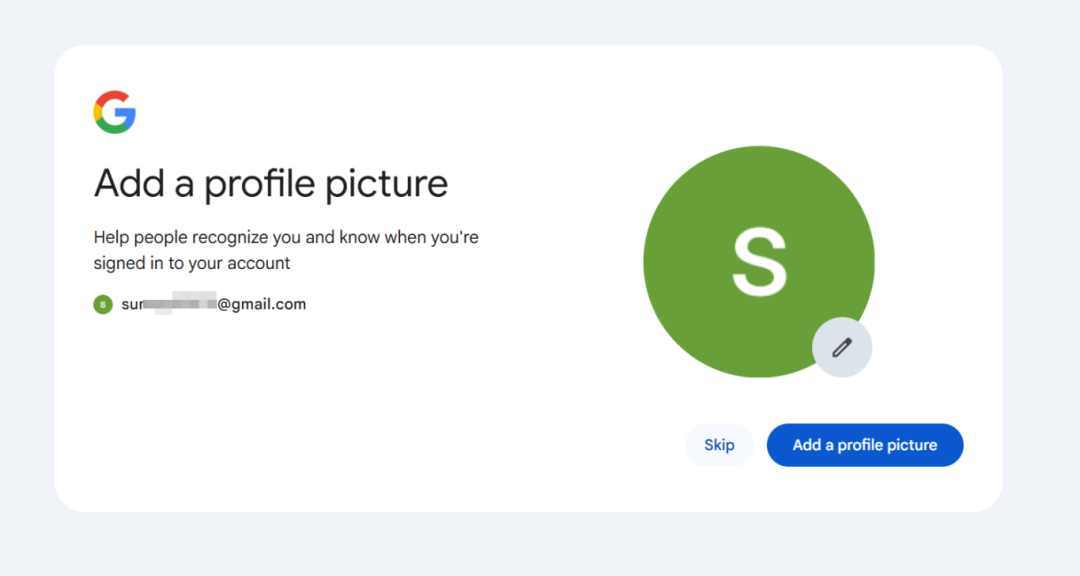
Task: Click the blue segment of Google's G logo
Action: pyautogui.click(x=128, y=118)
